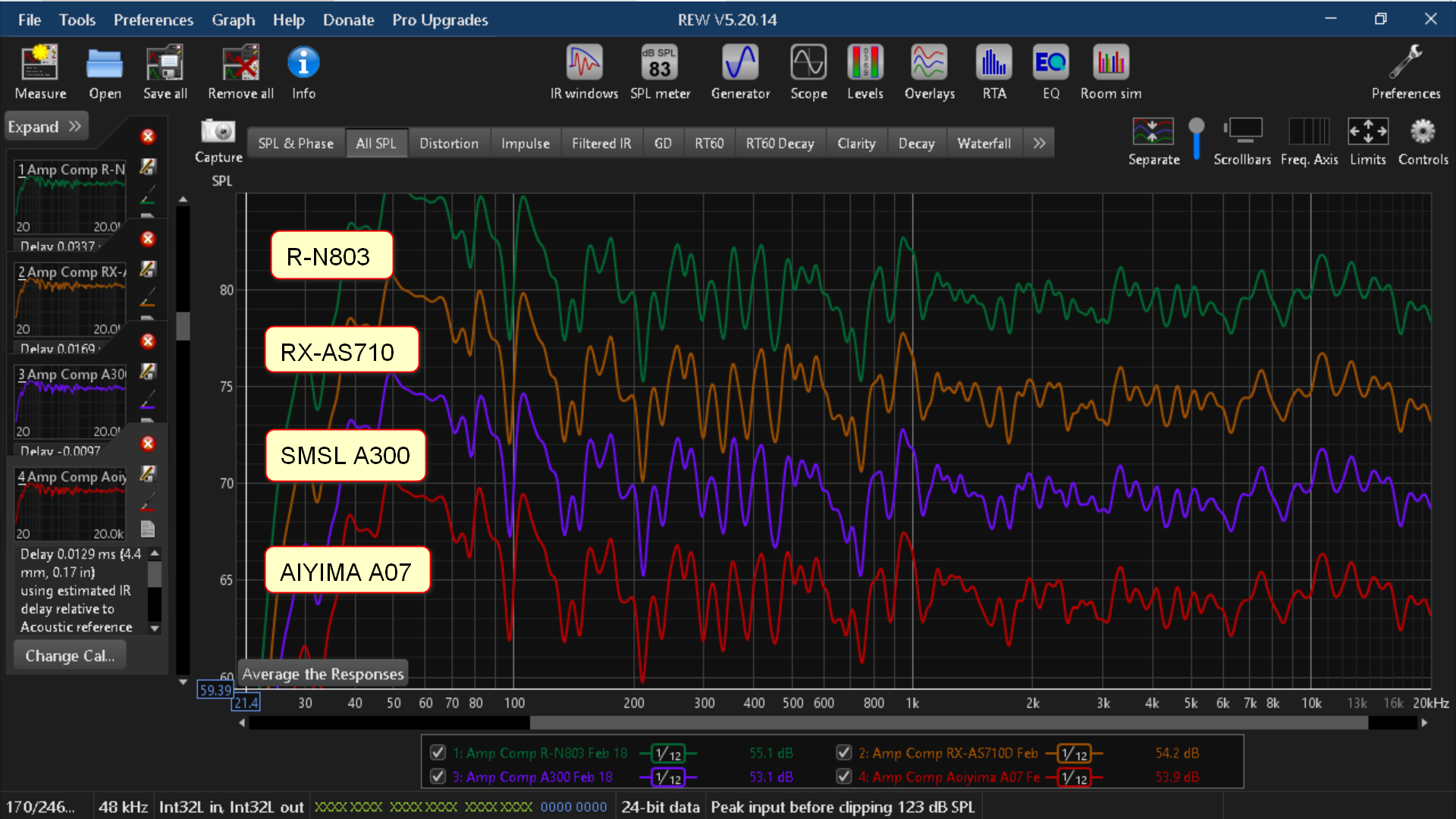
Task: Toggle trace 1 Amp Comp R-N803 checkbox
Action: (x=438, y=752)
